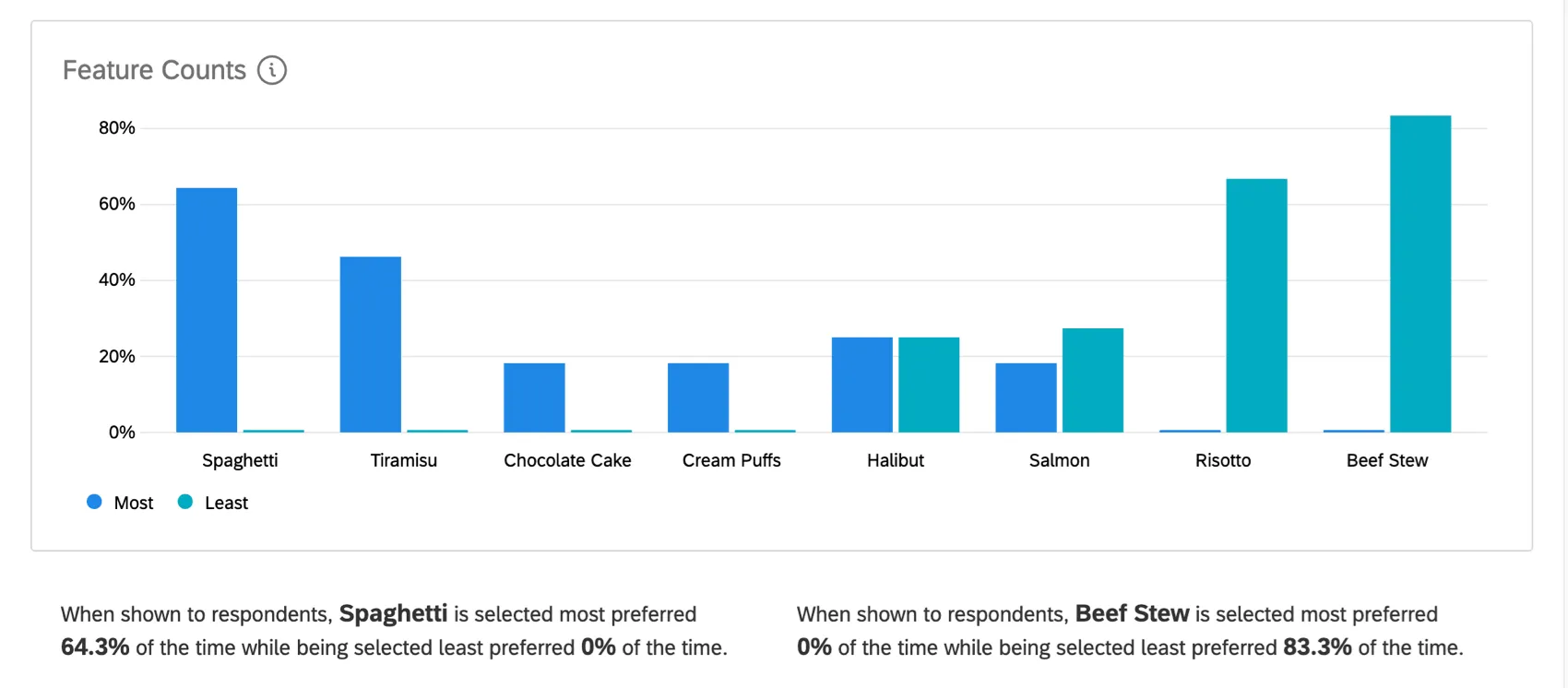
Task: Click bold Spaghetti in the summary text
Action: click(x=393, y=614)
